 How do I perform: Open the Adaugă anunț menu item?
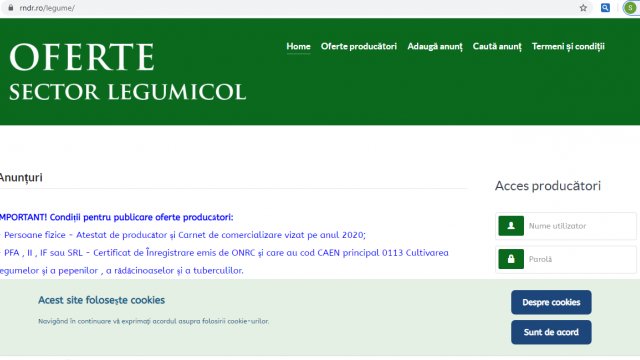pos(435,47)
